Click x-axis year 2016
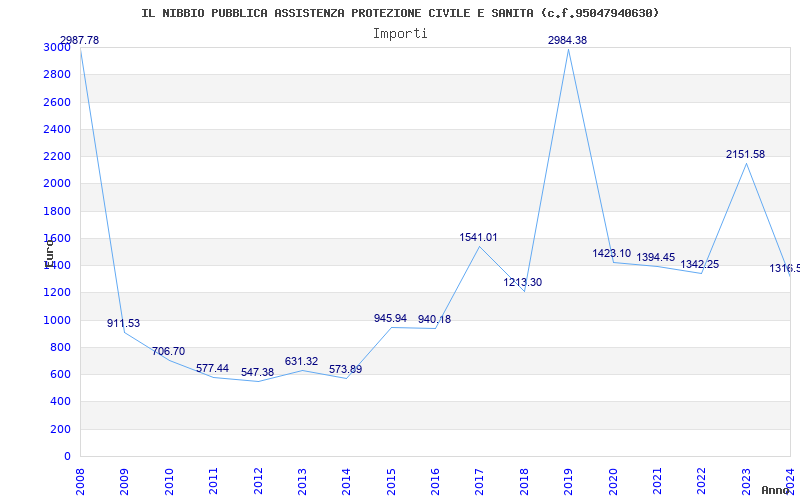 point(435,481)
